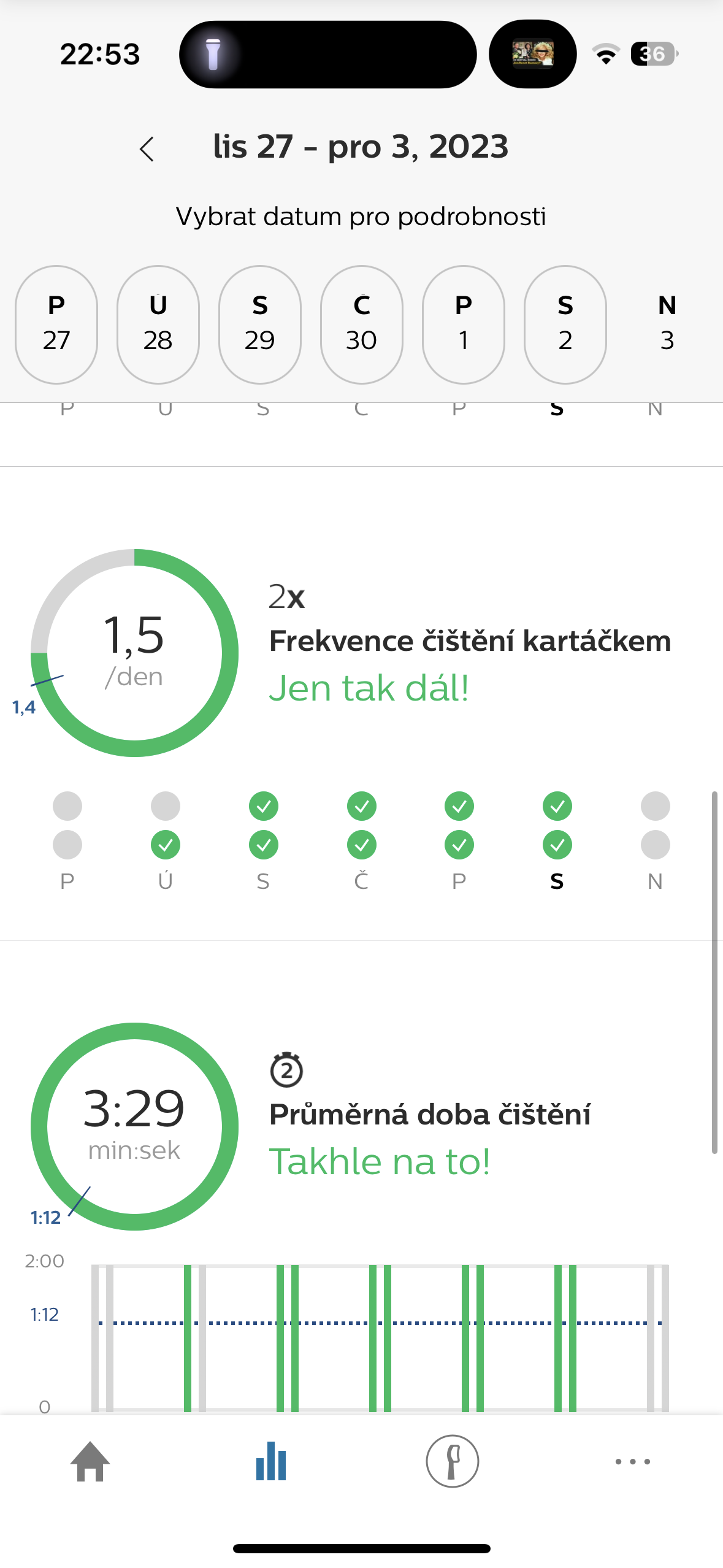Open the 'Frekvence čištění kartáčkem' details
723x1568 pixels.
(470, 641)
